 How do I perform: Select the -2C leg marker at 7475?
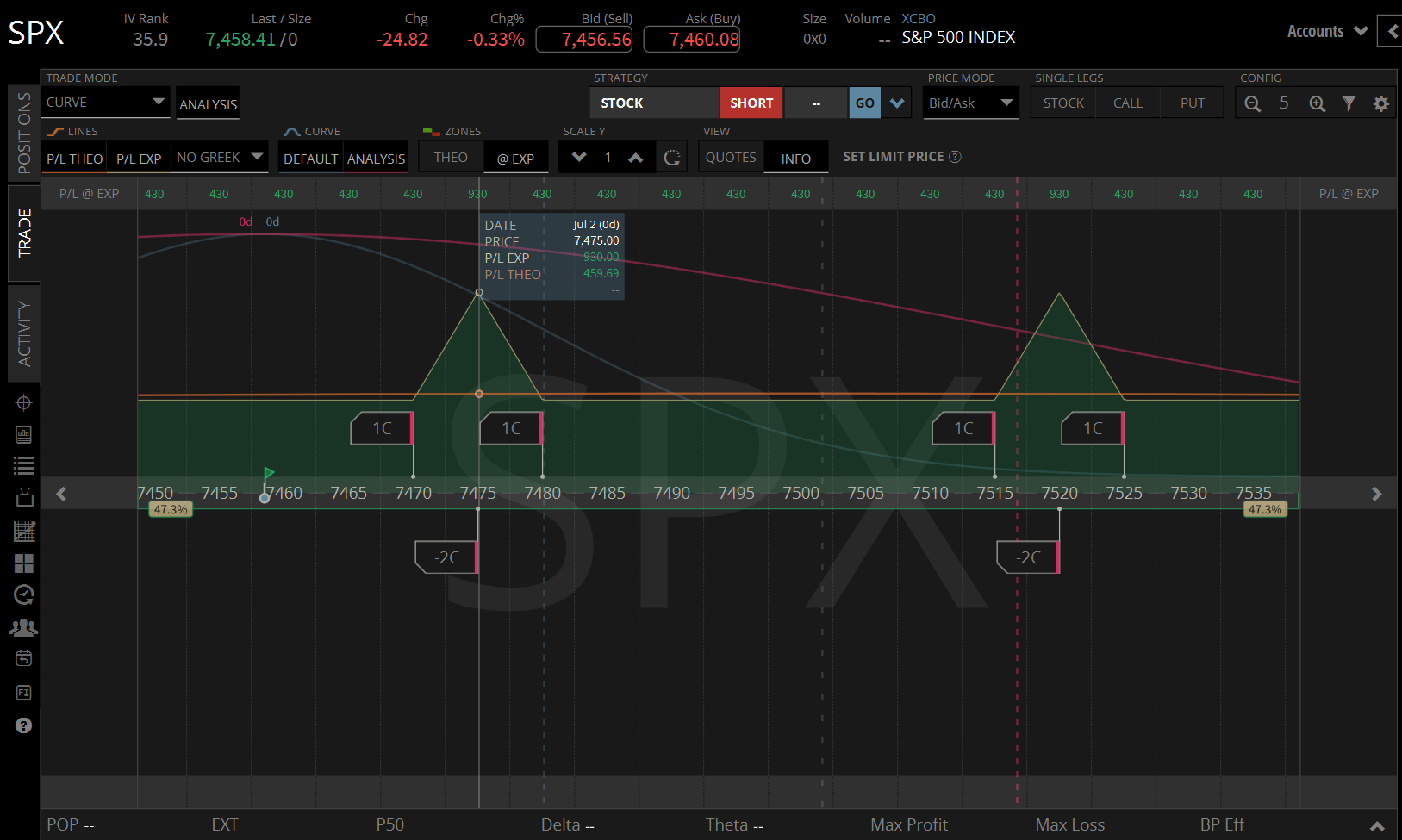coord(446,557)
